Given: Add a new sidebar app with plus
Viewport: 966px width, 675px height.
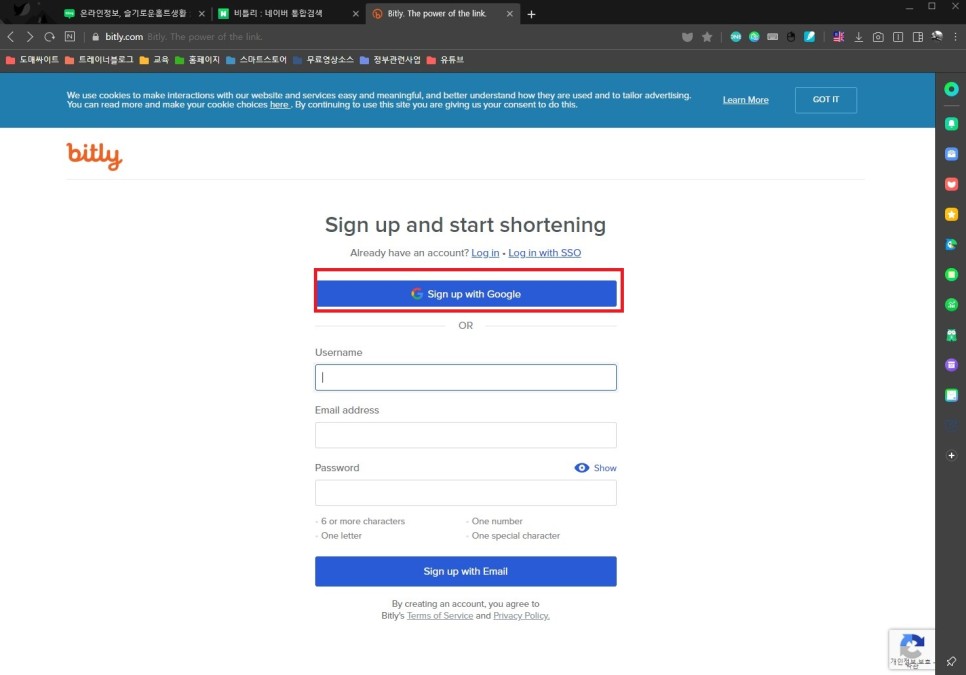Looking at the screenshot, I should [951, 455].
